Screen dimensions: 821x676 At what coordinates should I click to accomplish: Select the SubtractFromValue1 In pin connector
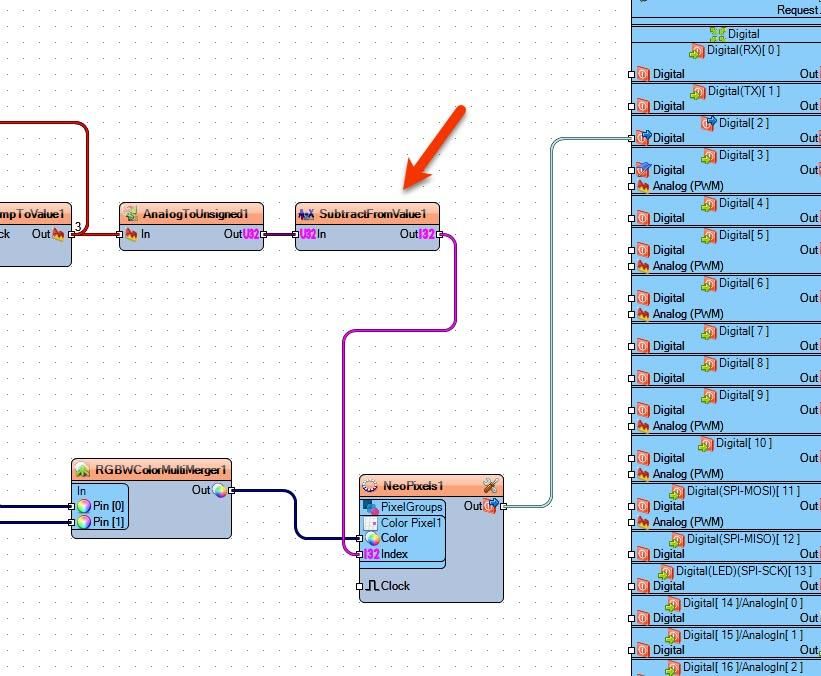[295, 234]
